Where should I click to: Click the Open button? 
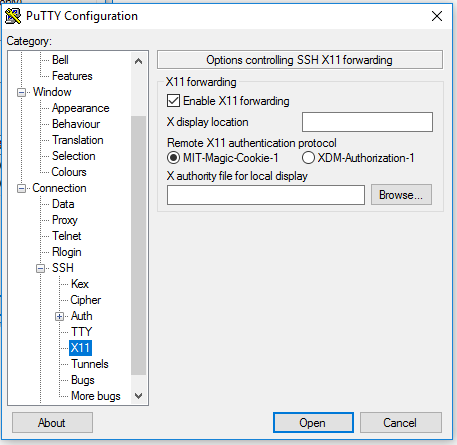pyautogui.click(x=313, y=423)
